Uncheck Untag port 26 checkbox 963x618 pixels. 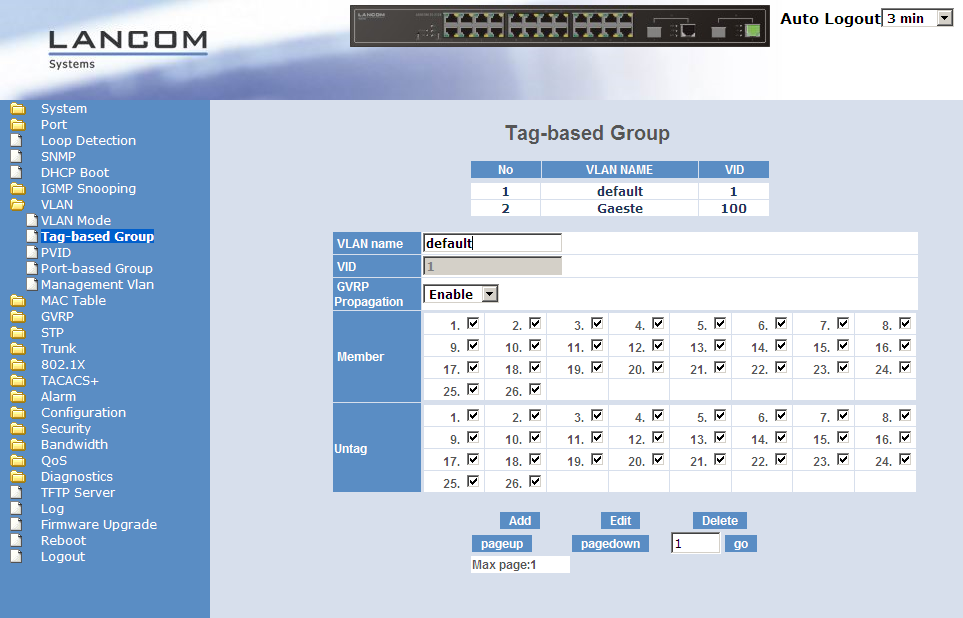(x=535, y=481)
